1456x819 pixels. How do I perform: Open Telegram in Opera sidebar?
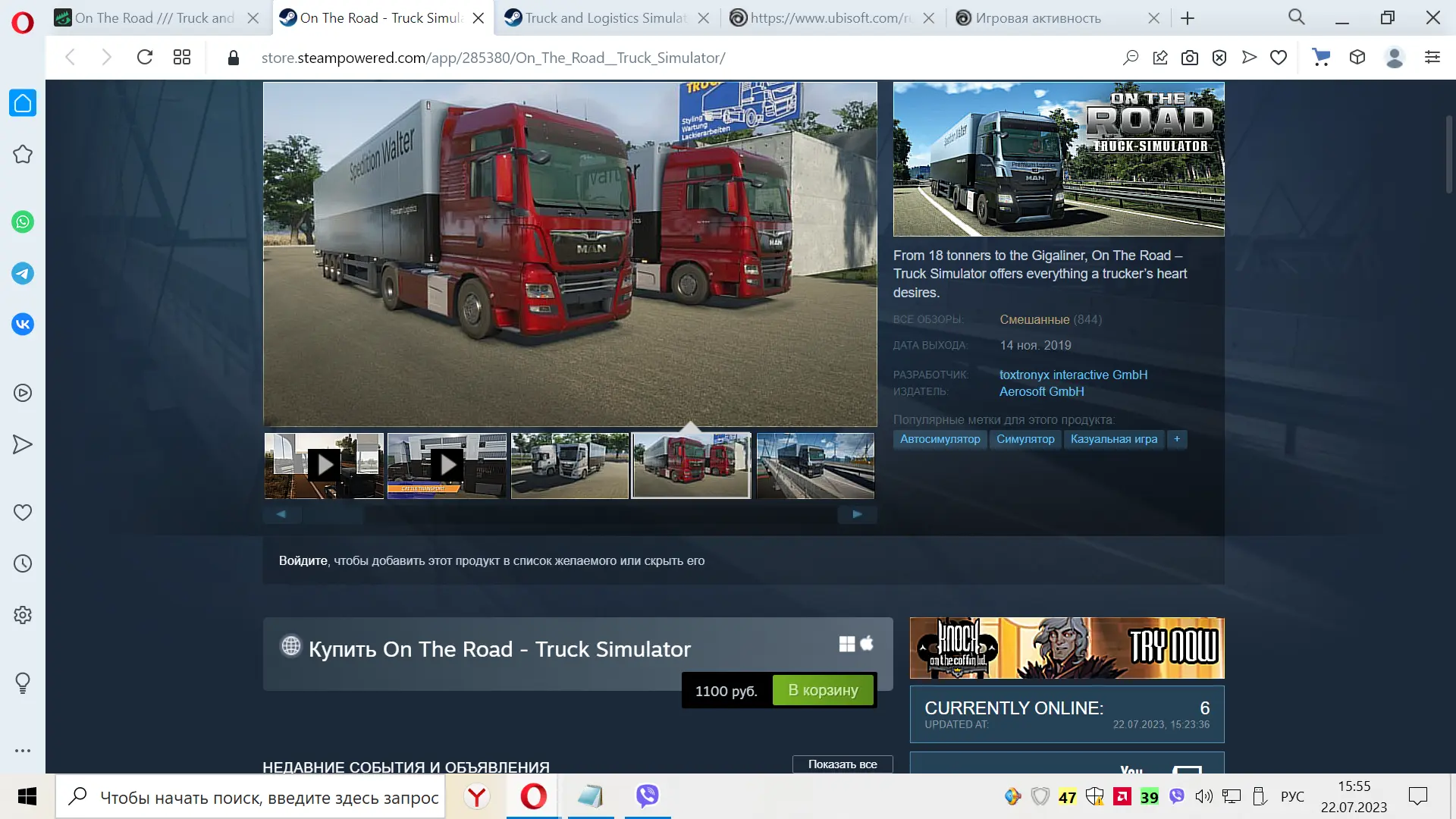coord(23,273)
